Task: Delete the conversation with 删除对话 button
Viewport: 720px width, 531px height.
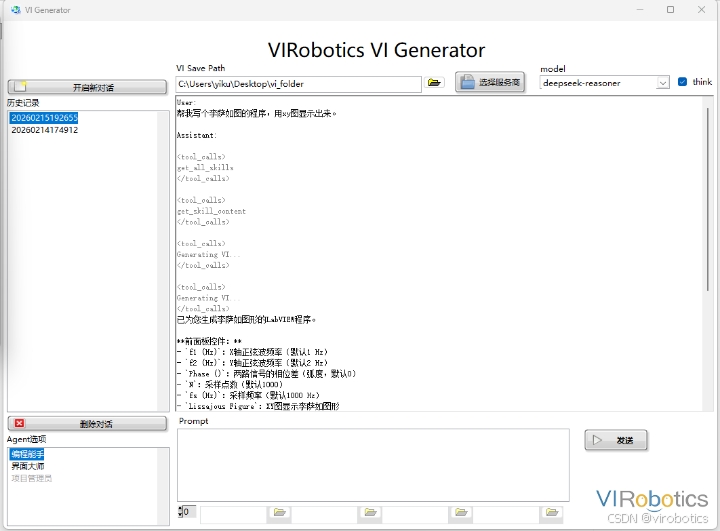Action: tap(87, 424)
